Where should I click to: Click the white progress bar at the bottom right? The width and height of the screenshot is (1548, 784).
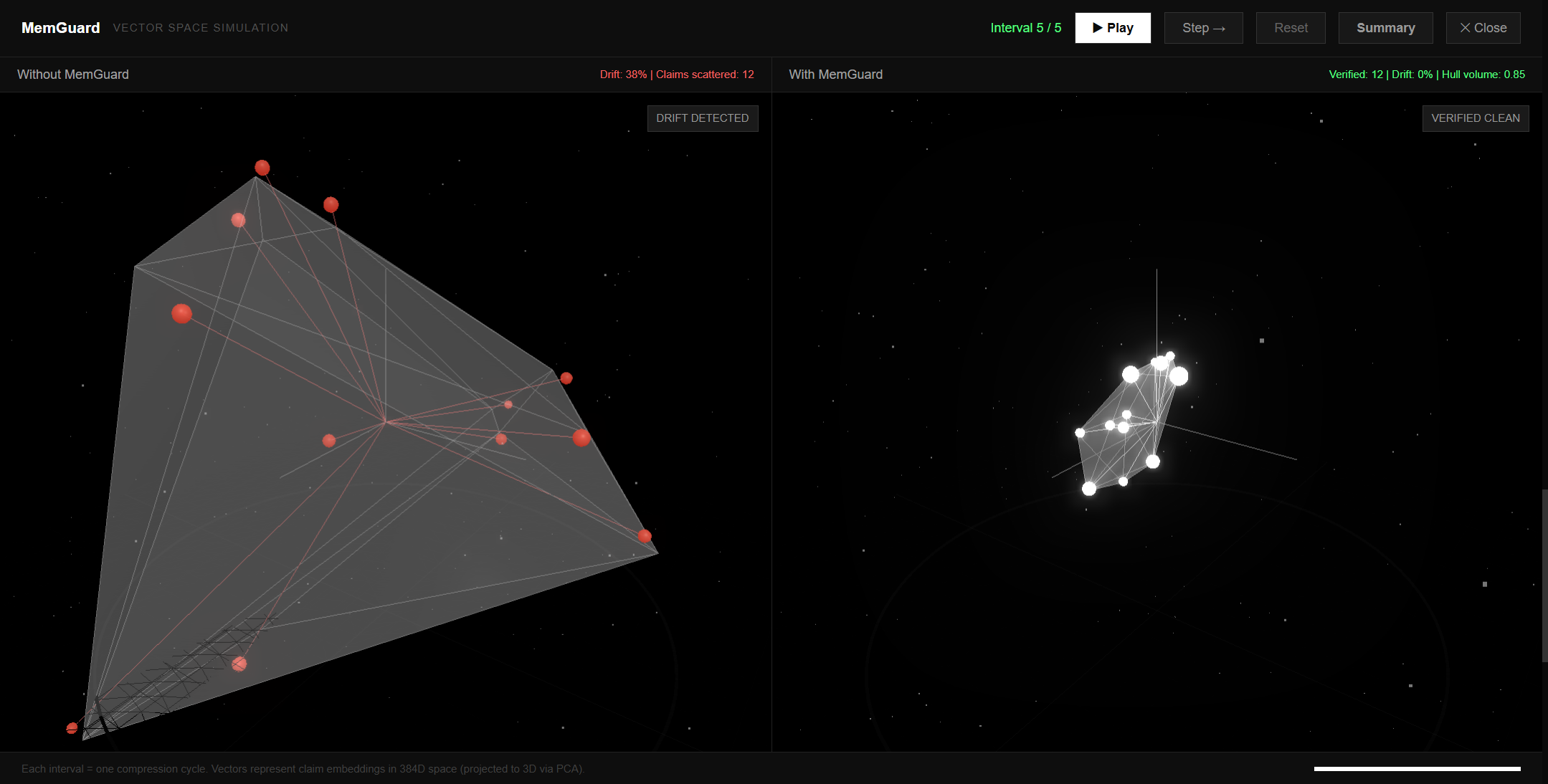1416,769
